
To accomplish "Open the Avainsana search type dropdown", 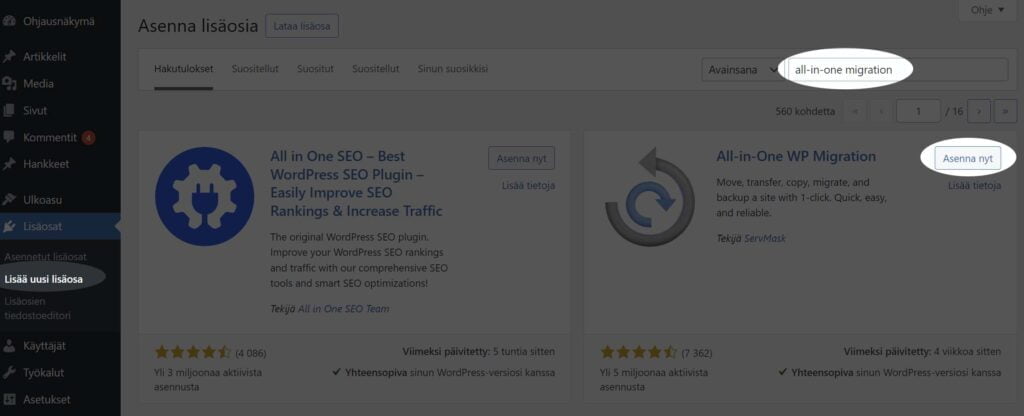I will click(741, 70).
